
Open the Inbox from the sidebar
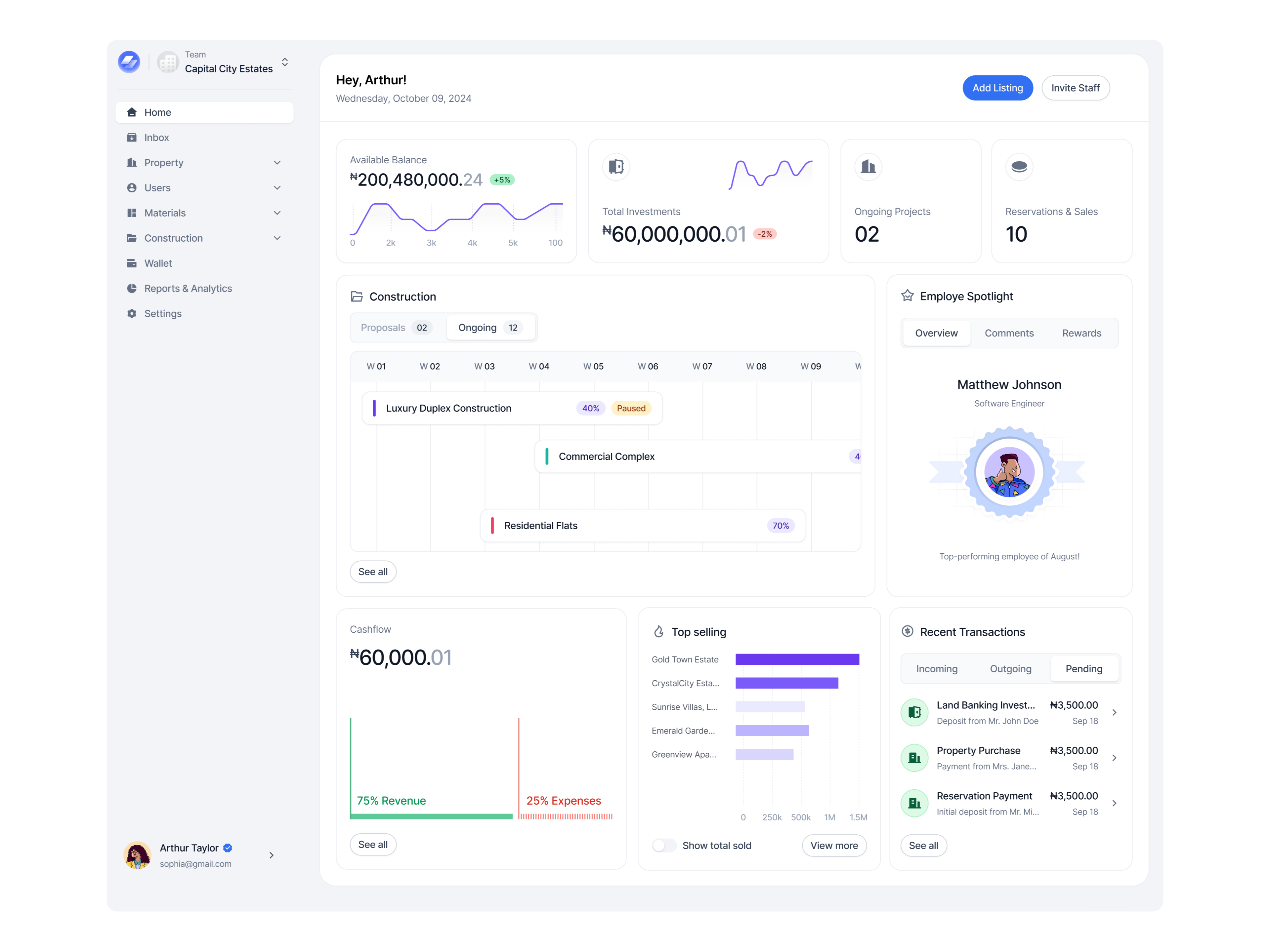(156, 137)
